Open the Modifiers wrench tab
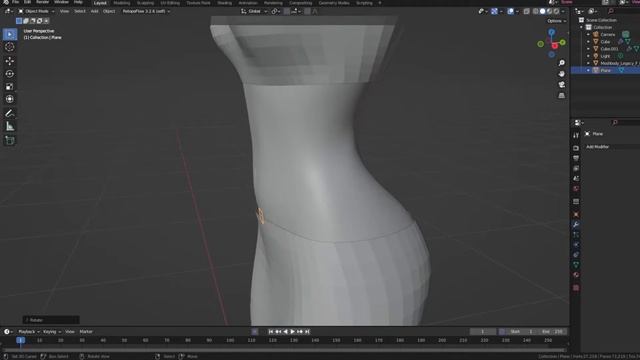The width and height of the screenshot is (640, 360). coord(576,224)
